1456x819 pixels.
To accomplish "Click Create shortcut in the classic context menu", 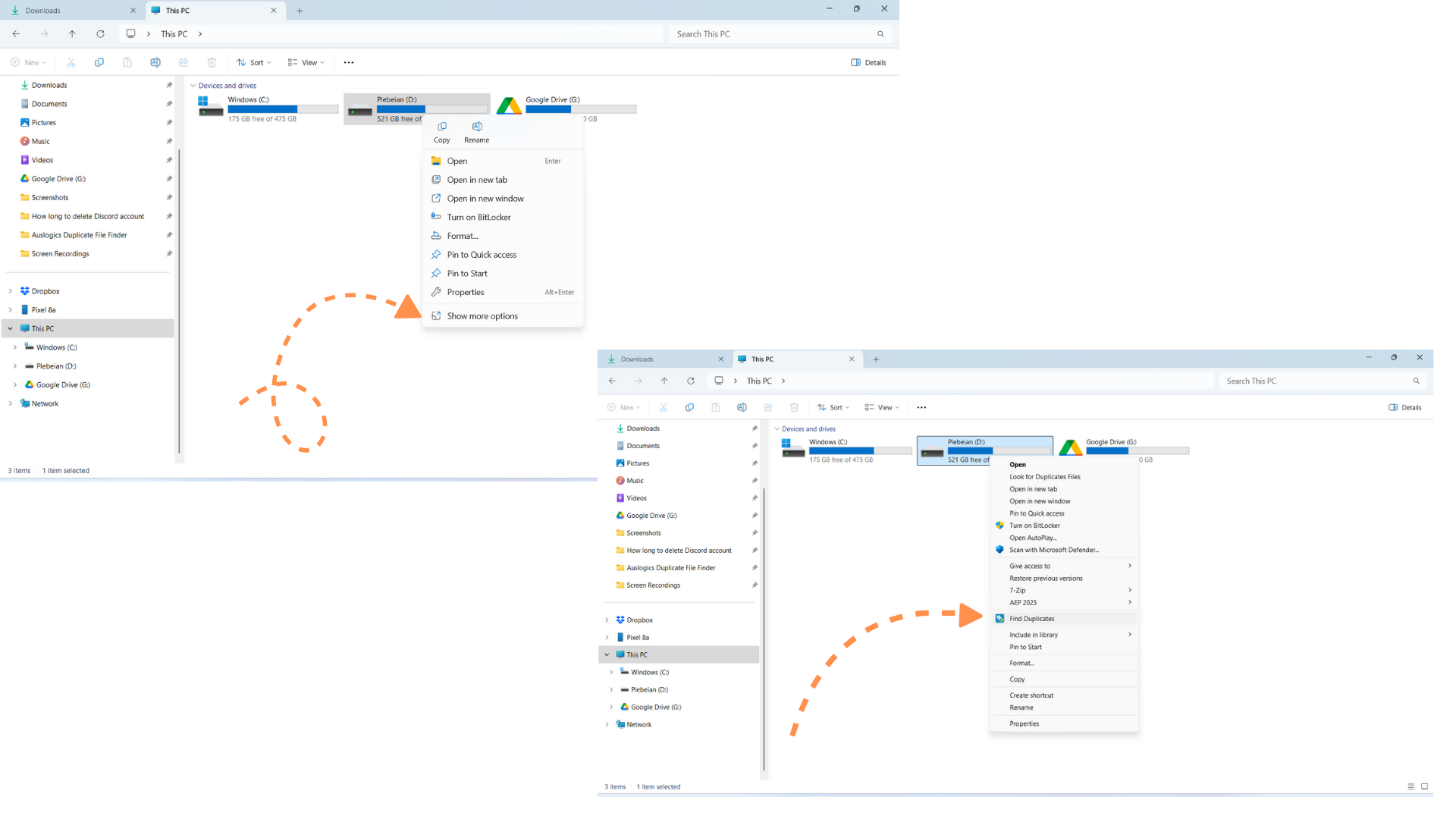I will [x=1031, y=695].
